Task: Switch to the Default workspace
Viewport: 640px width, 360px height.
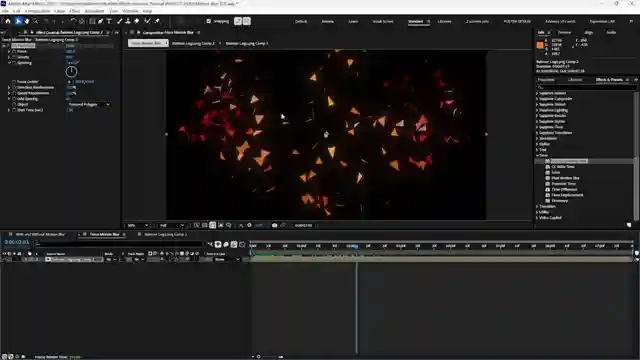Action: [301, 21]
